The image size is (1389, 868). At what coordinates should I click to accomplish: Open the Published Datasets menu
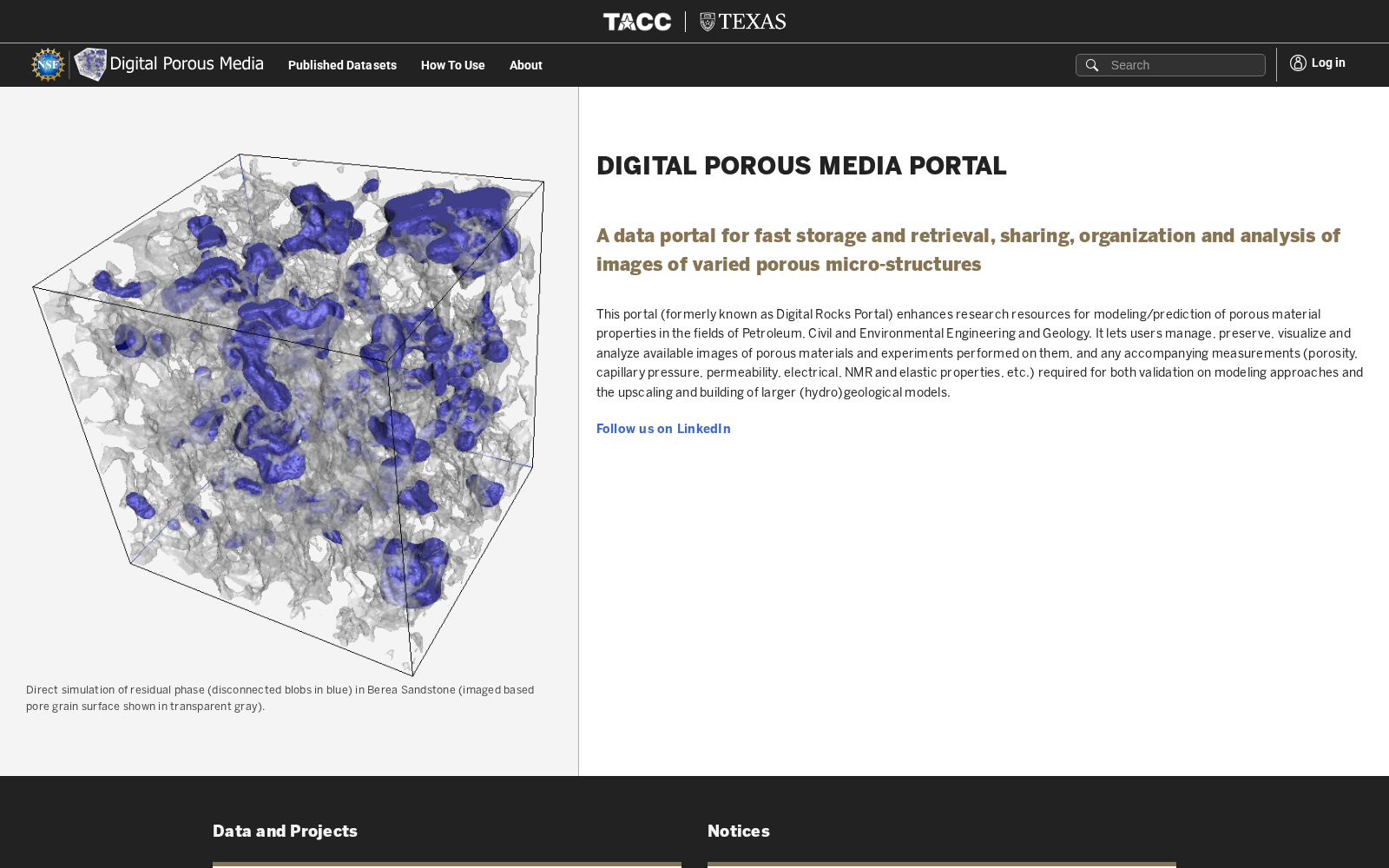pos(342,65)
